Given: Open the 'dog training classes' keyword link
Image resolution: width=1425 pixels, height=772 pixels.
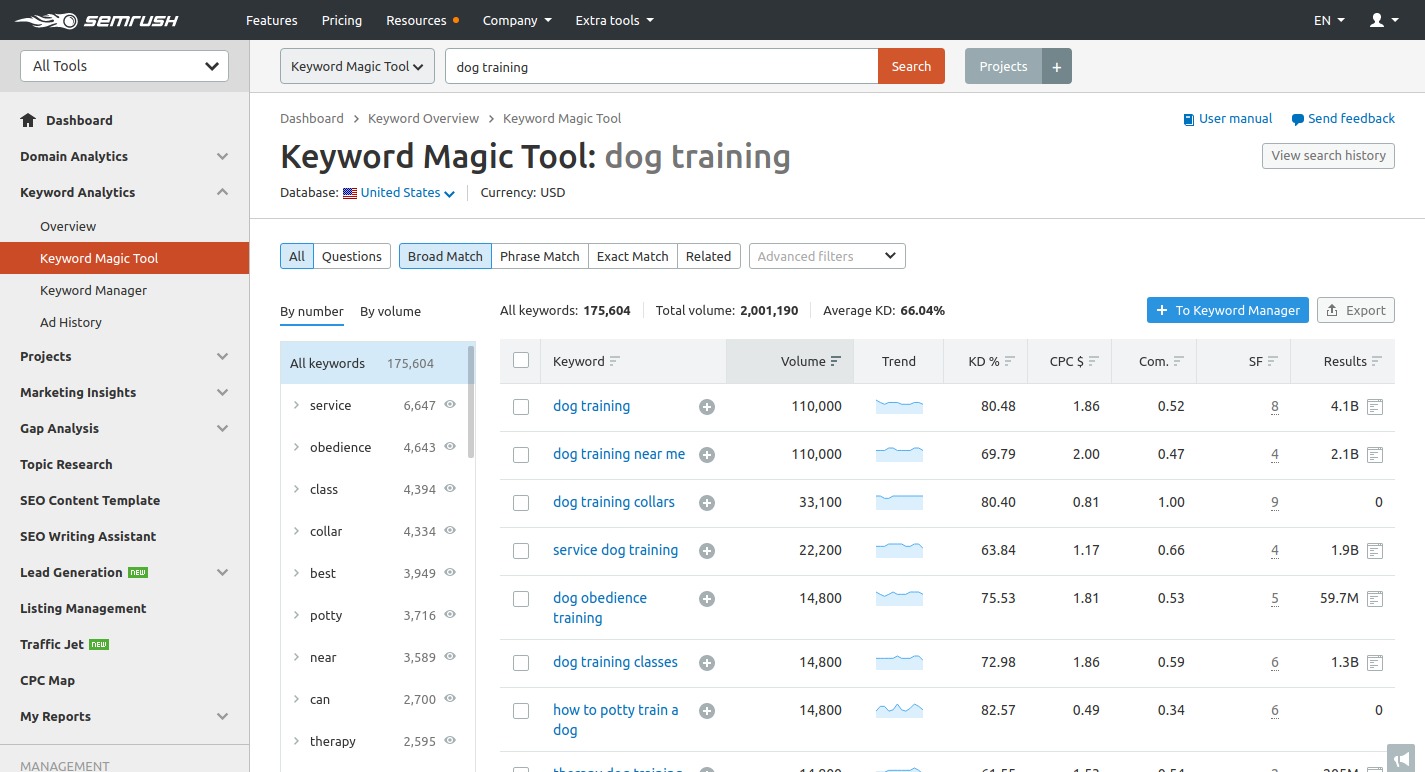Looking at the screenshot, I should (x=615, y=662).
